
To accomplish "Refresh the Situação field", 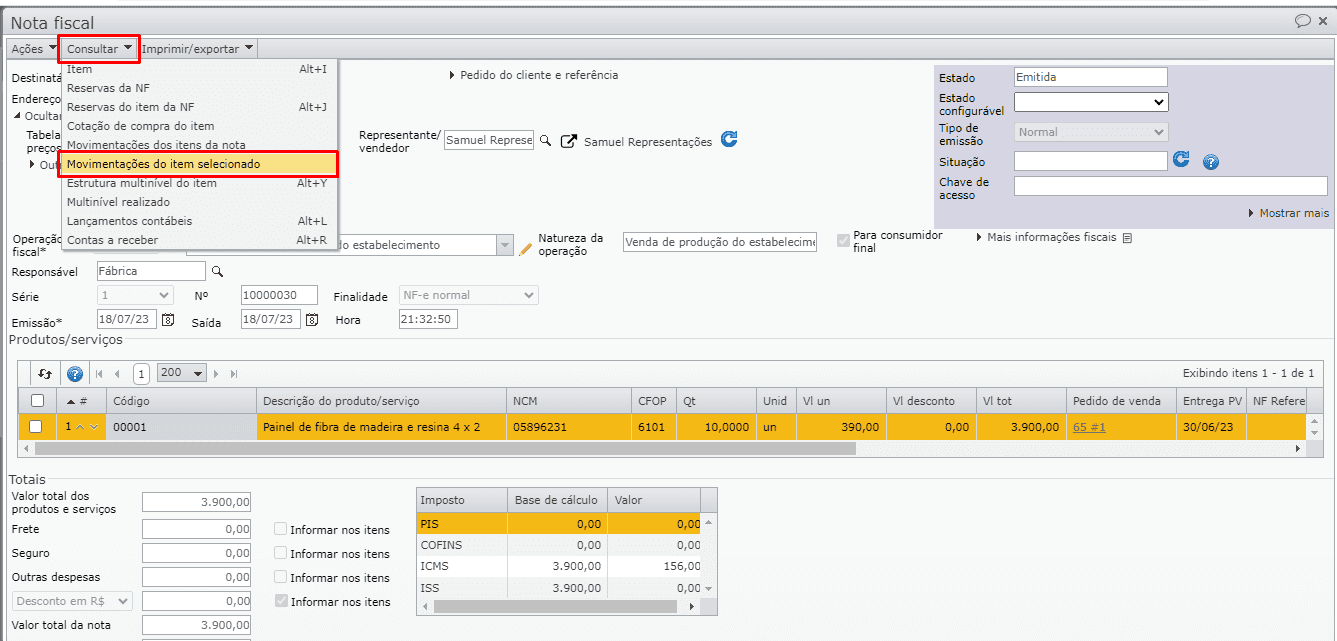I will [1181, 160].
